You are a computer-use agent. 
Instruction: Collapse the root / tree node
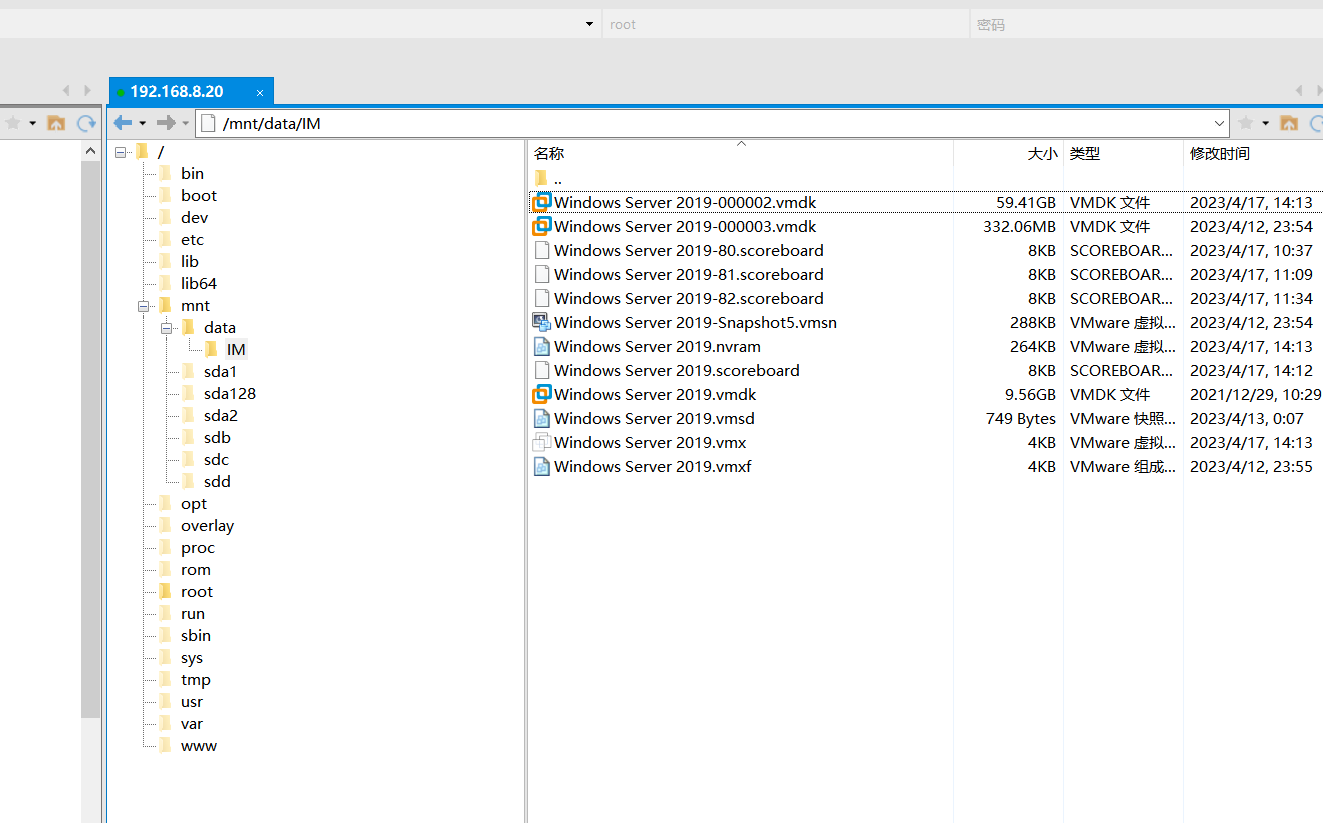(120, 152)
